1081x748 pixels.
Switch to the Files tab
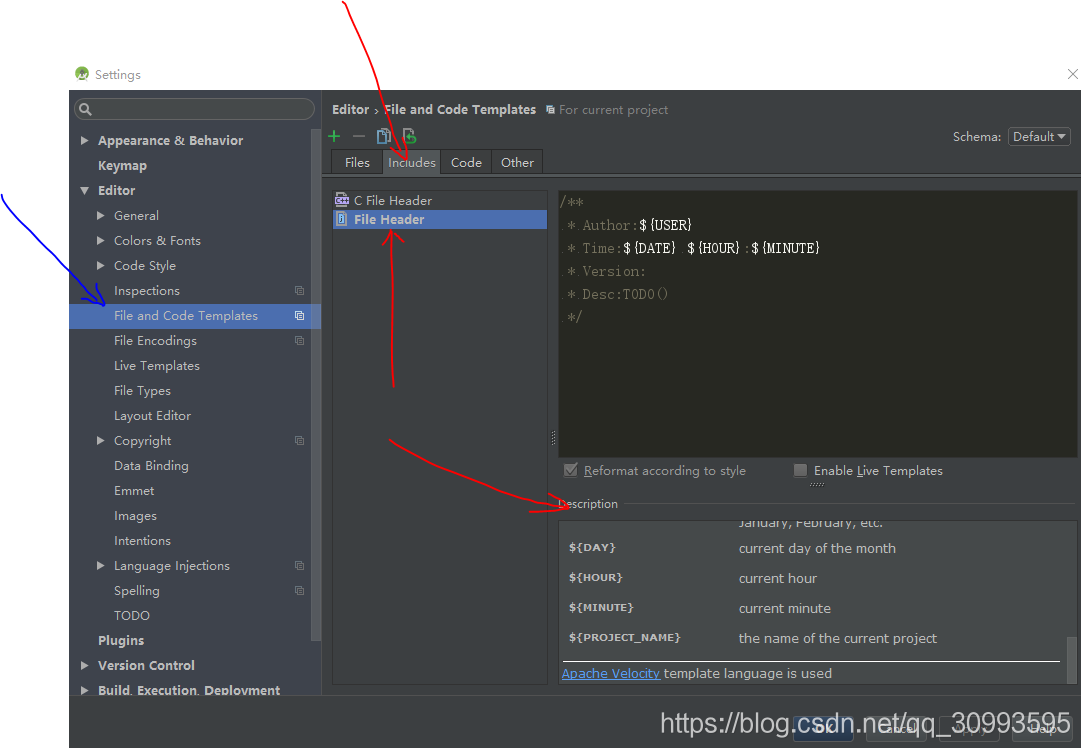pos(357,162)
